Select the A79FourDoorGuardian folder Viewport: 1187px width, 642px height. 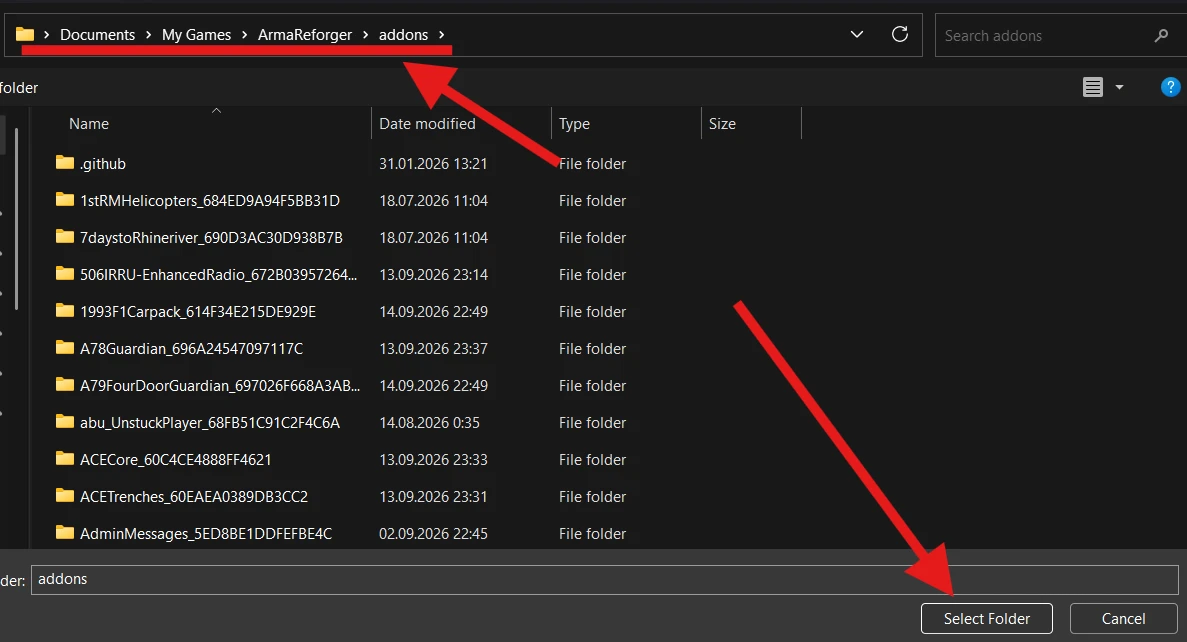[220, 386]
